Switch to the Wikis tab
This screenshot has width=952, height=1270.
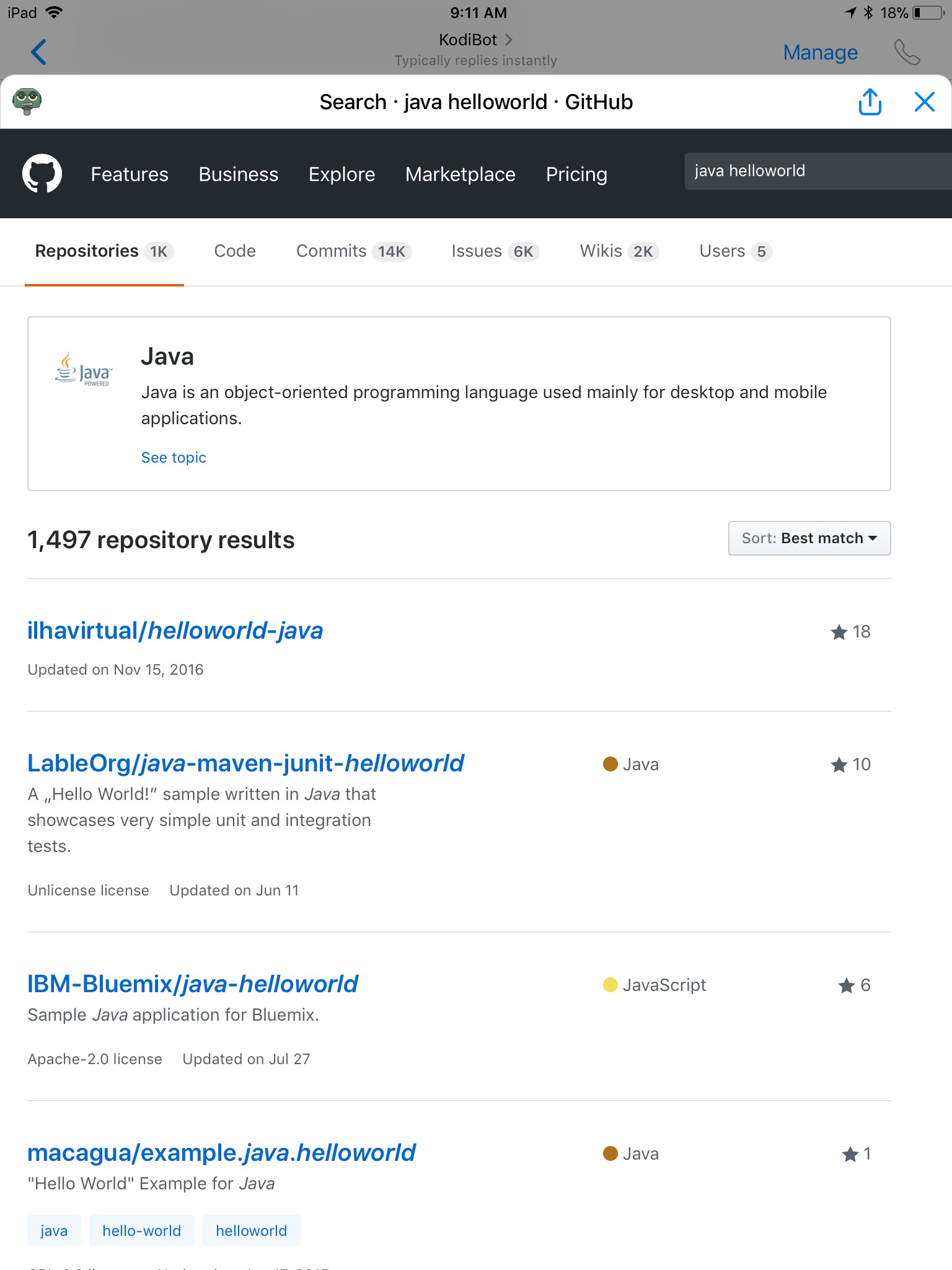620,251
